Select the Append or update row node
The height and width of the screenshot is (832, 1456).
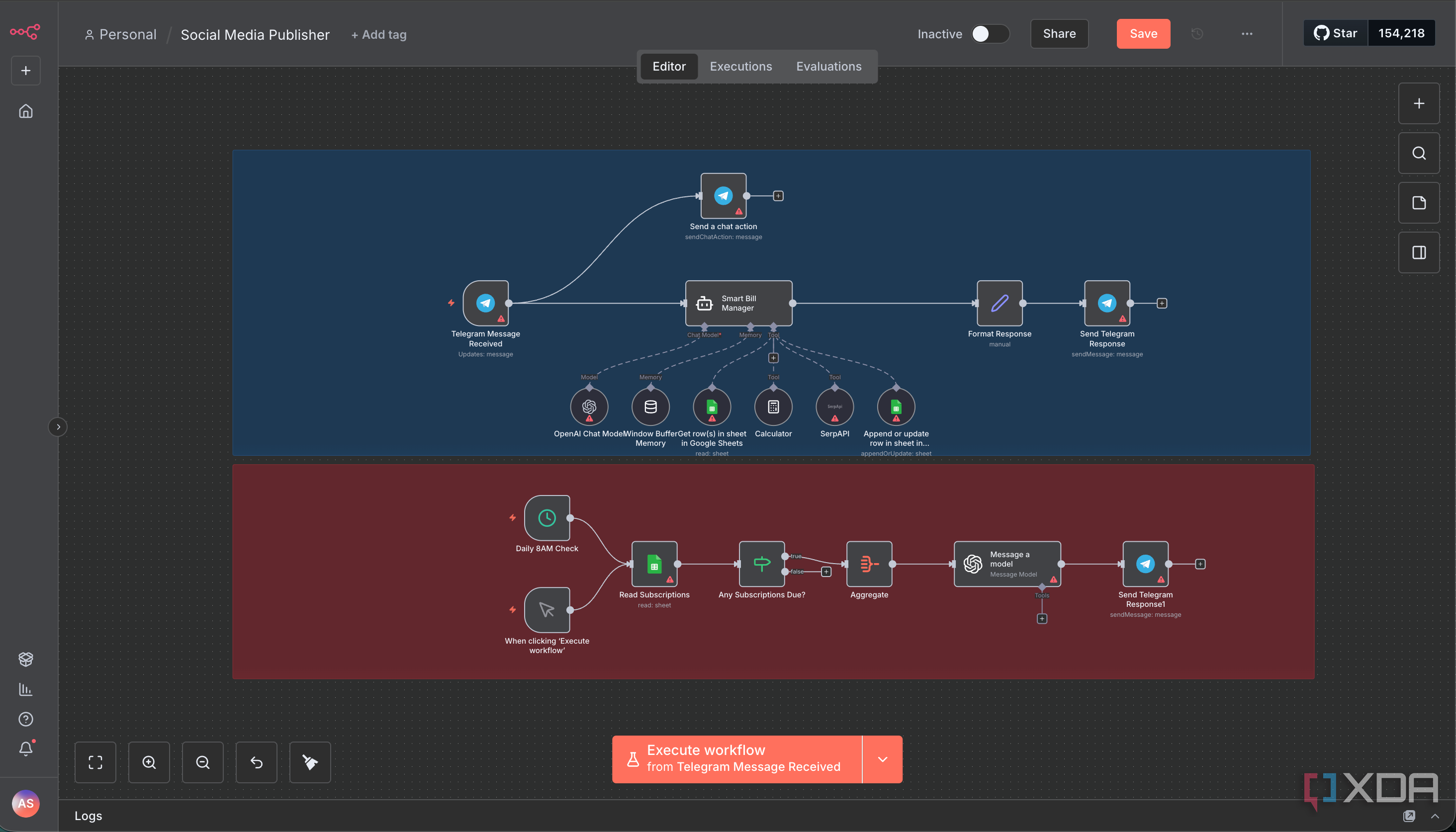(897, 407)
